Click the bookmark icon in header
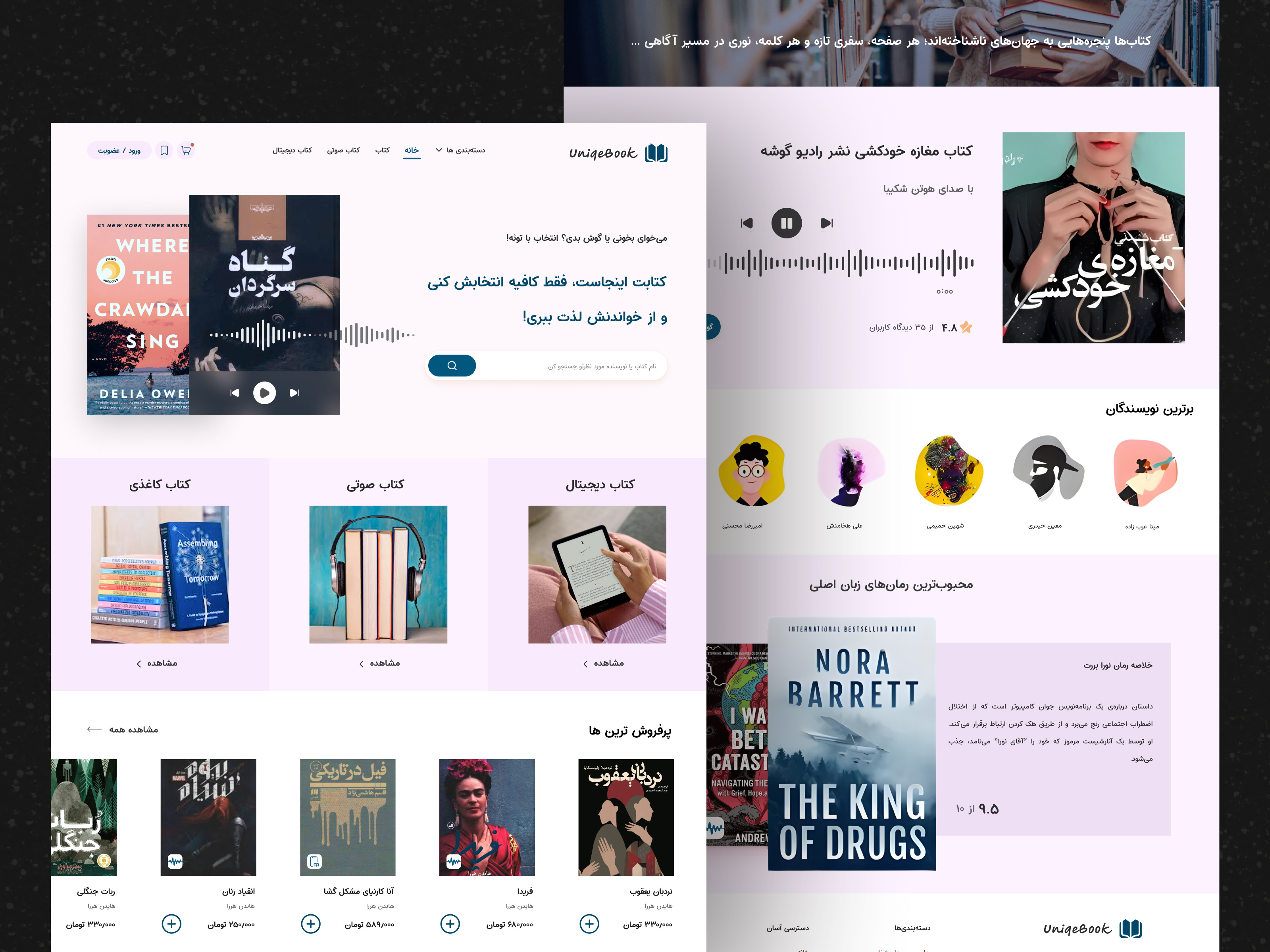 tap(164, 150)
